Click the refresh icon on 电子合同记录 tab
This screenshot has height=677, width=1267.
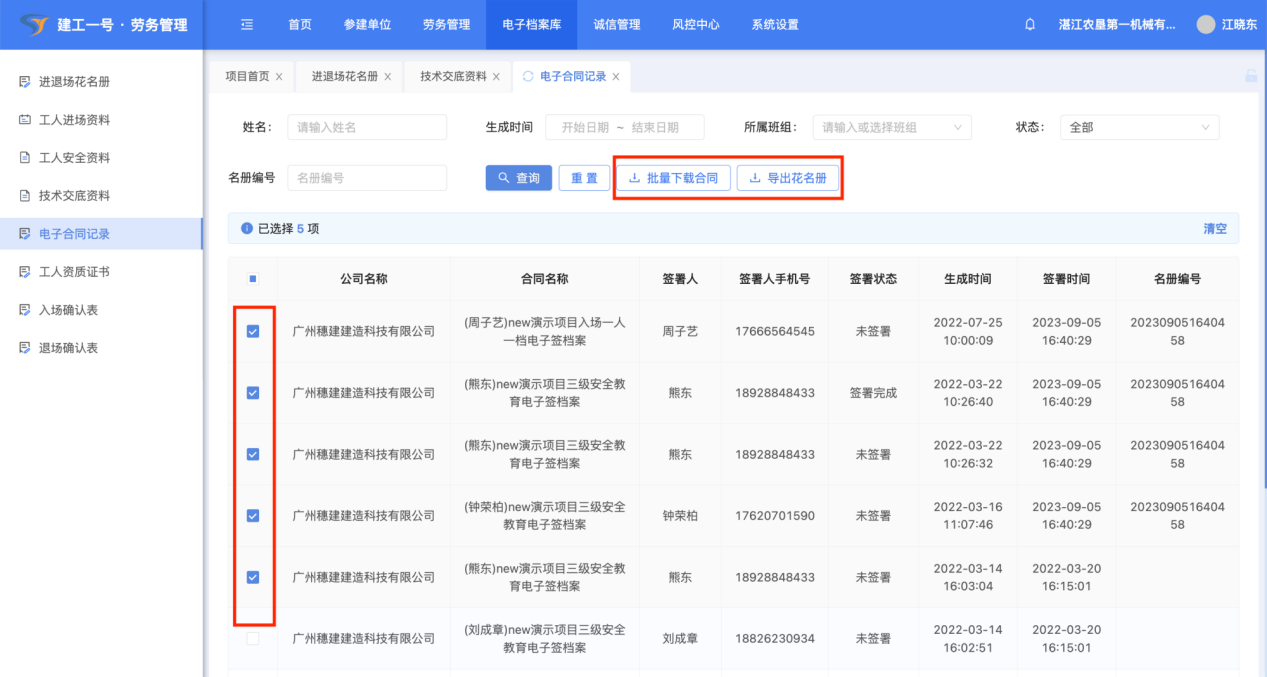pyautogui.click(x=528, y=76)
